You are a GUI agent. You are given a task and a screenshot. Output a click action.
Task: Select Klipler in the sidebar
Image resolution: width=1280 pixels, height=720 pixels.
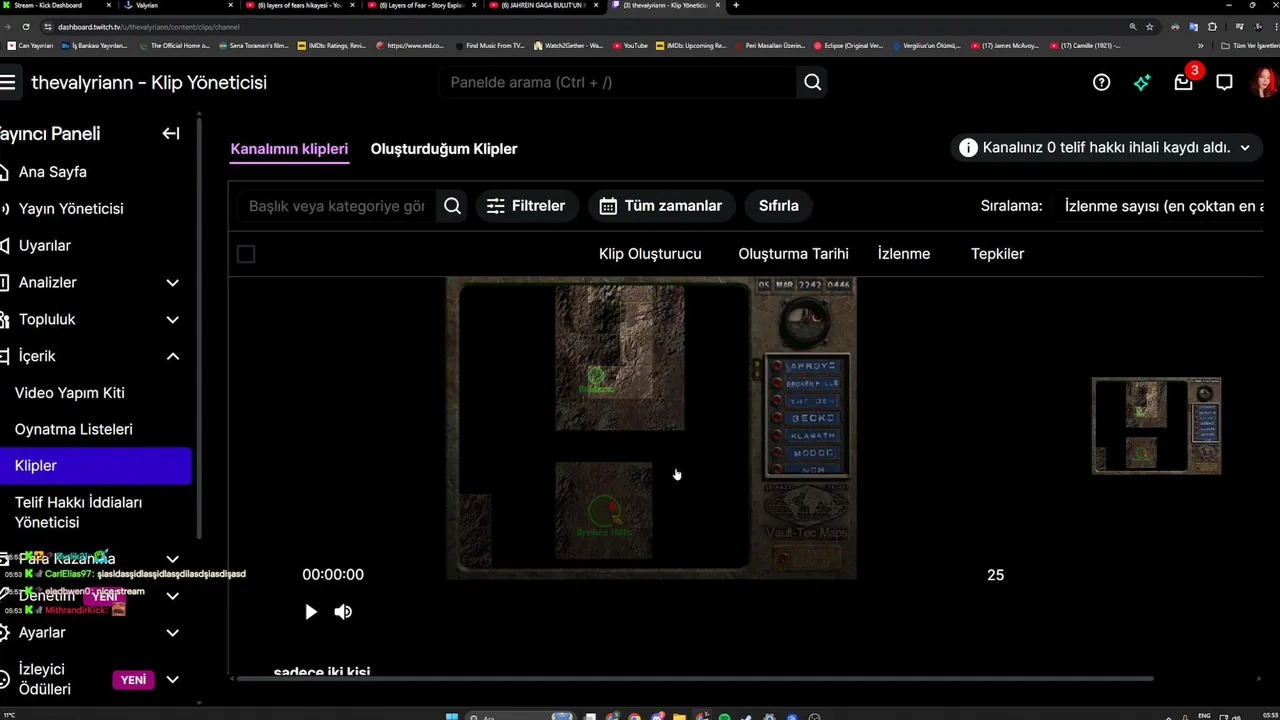(95, 466)
